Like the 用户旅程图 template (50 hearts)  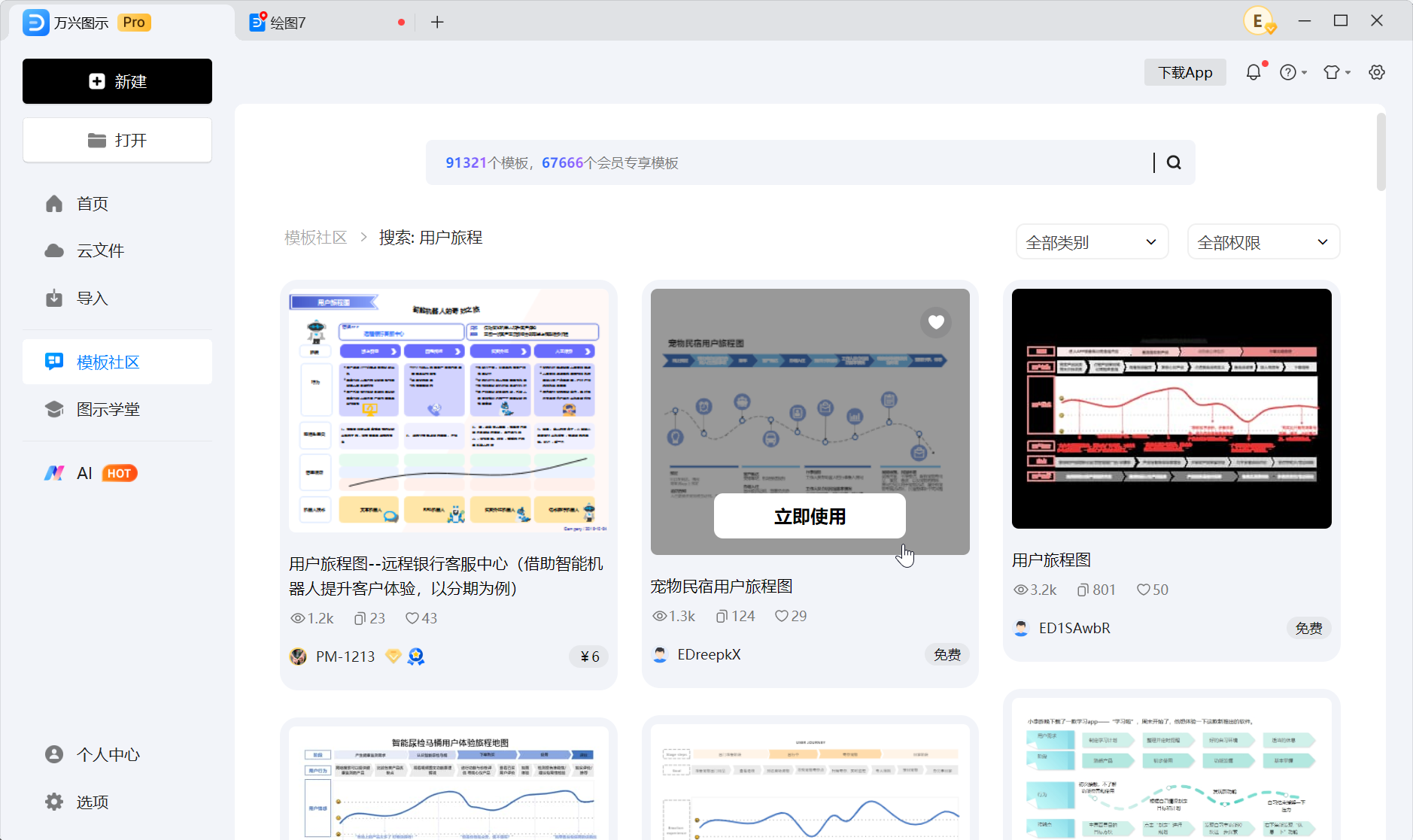click(1144, 590)
